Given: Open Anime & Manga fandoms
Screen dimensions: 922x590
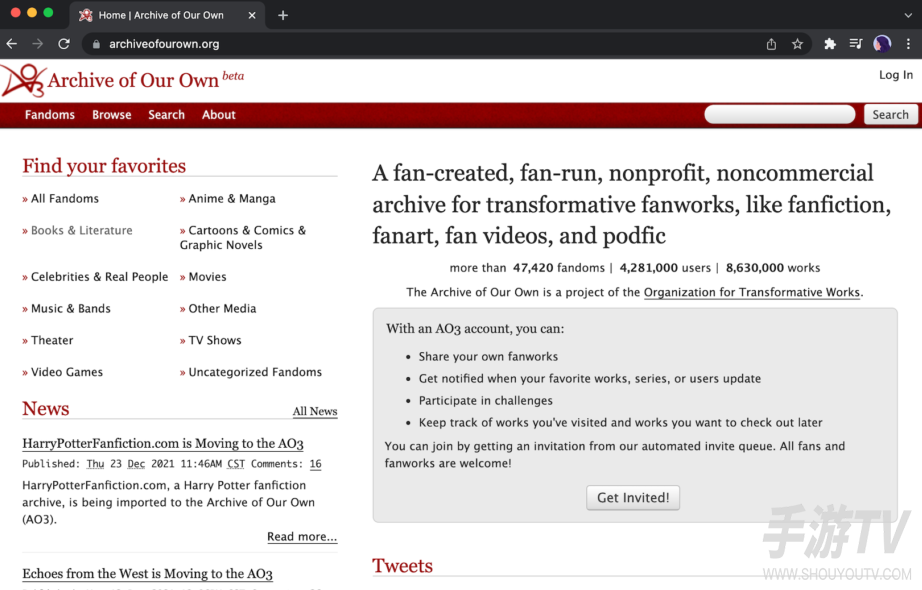Looking at the screenshot, I should click(x=232, y=199).
